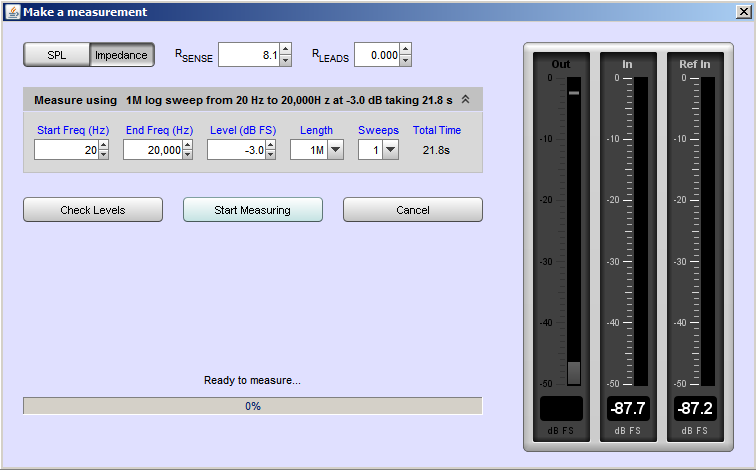This screenshot has height=470, width=756.
Task: Click the Ready to measure status text
Action: [x=252, y=380]
